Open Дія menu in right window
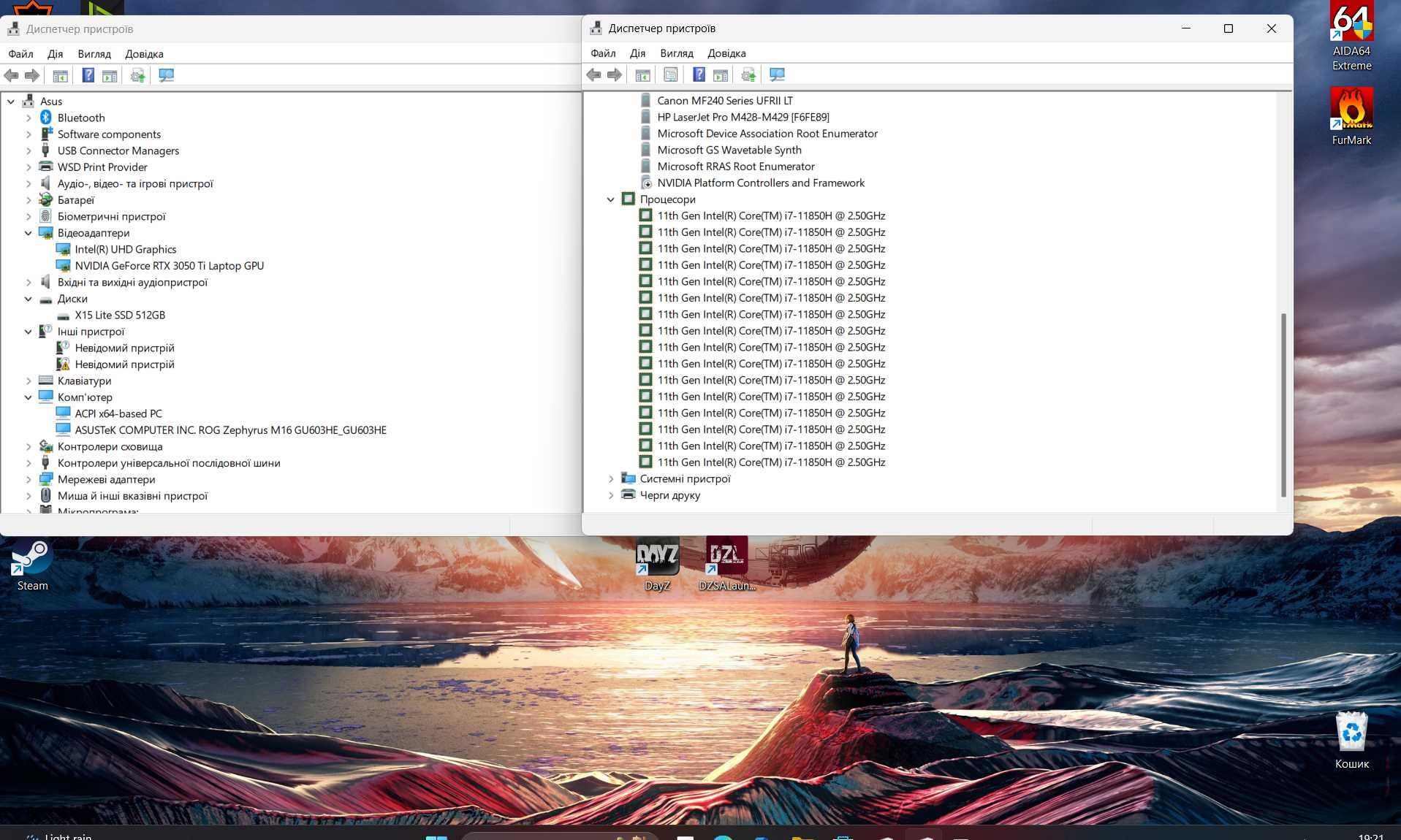 (x=637, y=53)
